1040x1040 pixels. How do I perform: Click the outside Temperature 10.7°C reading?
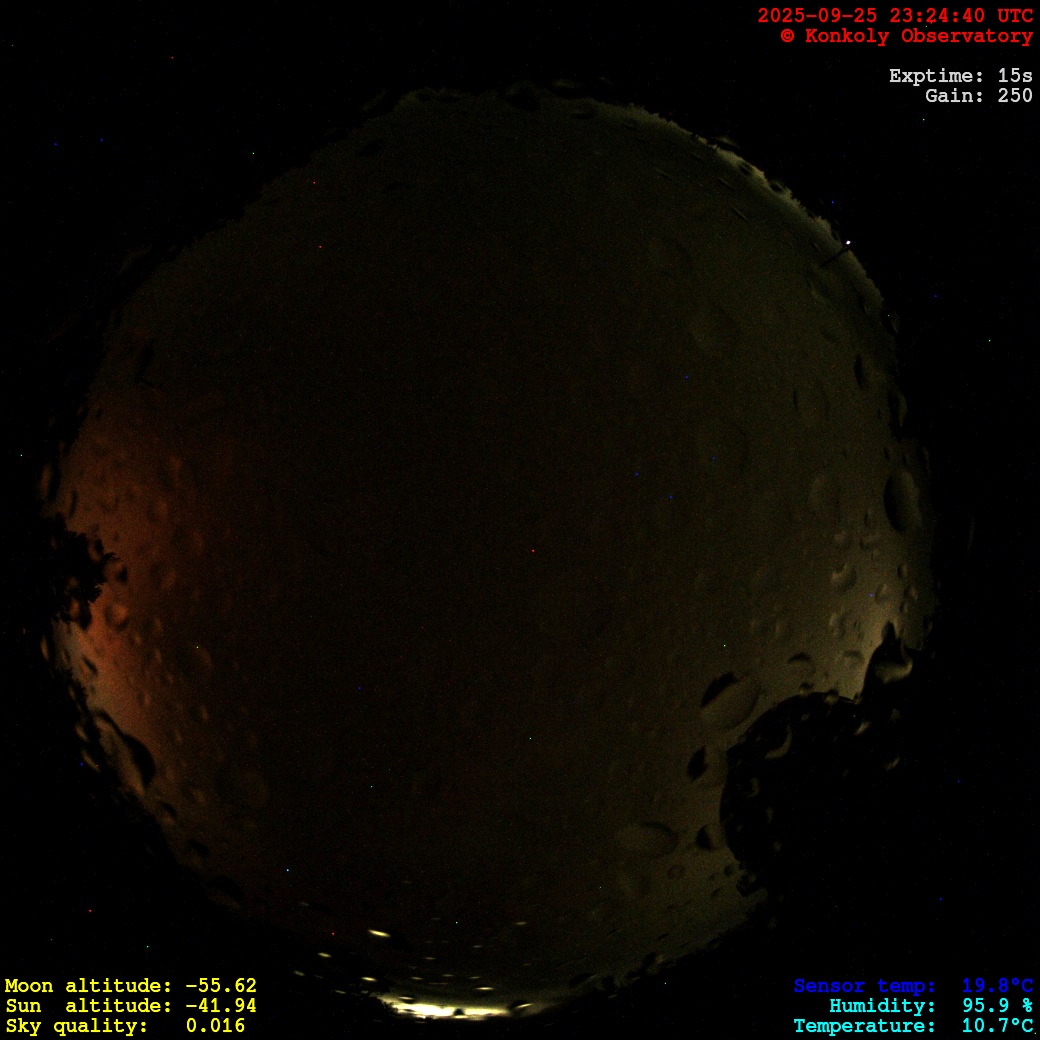[997, 1026]
